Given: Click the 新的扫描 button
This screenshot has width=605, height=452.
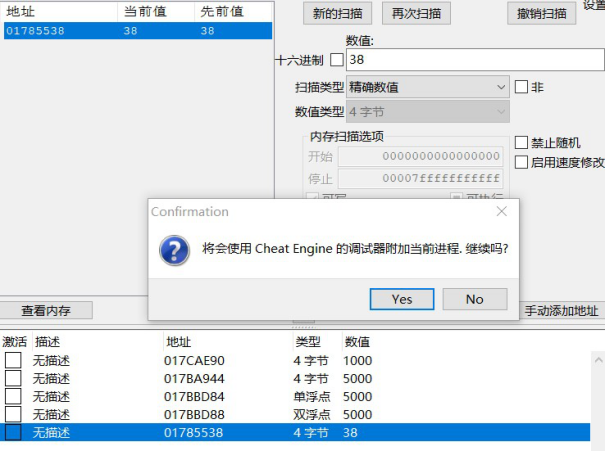Looking at the screenshot, I should [x=338, y=14].
